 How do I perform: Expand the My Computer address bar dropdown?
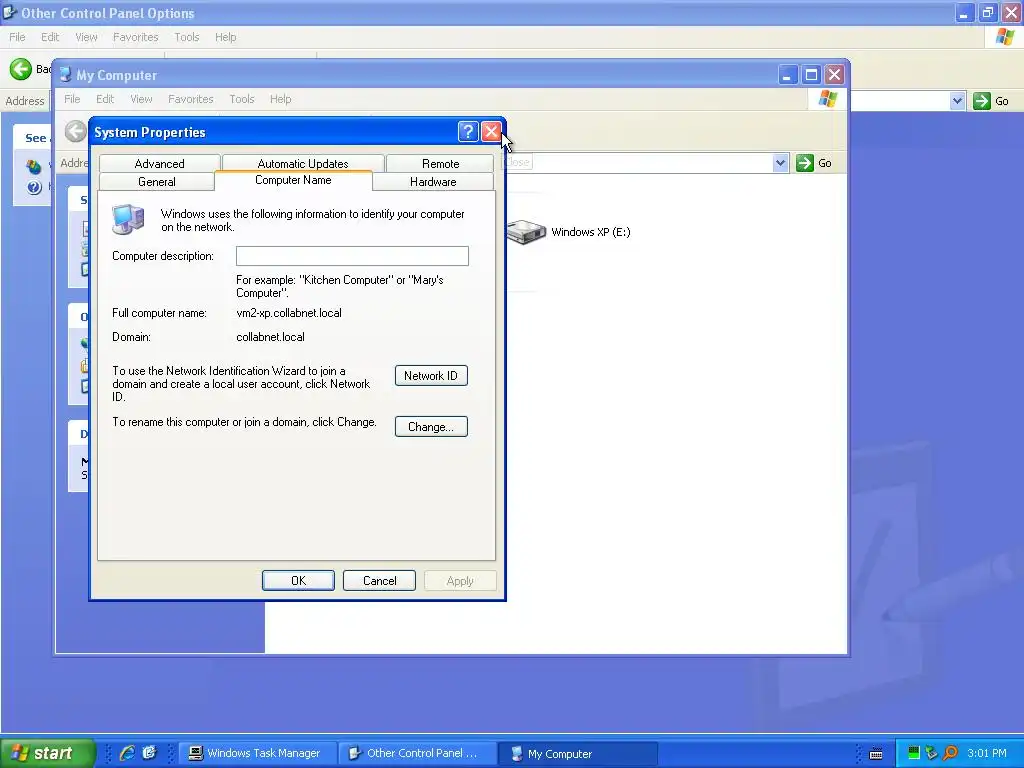click(x=780, y=163)
